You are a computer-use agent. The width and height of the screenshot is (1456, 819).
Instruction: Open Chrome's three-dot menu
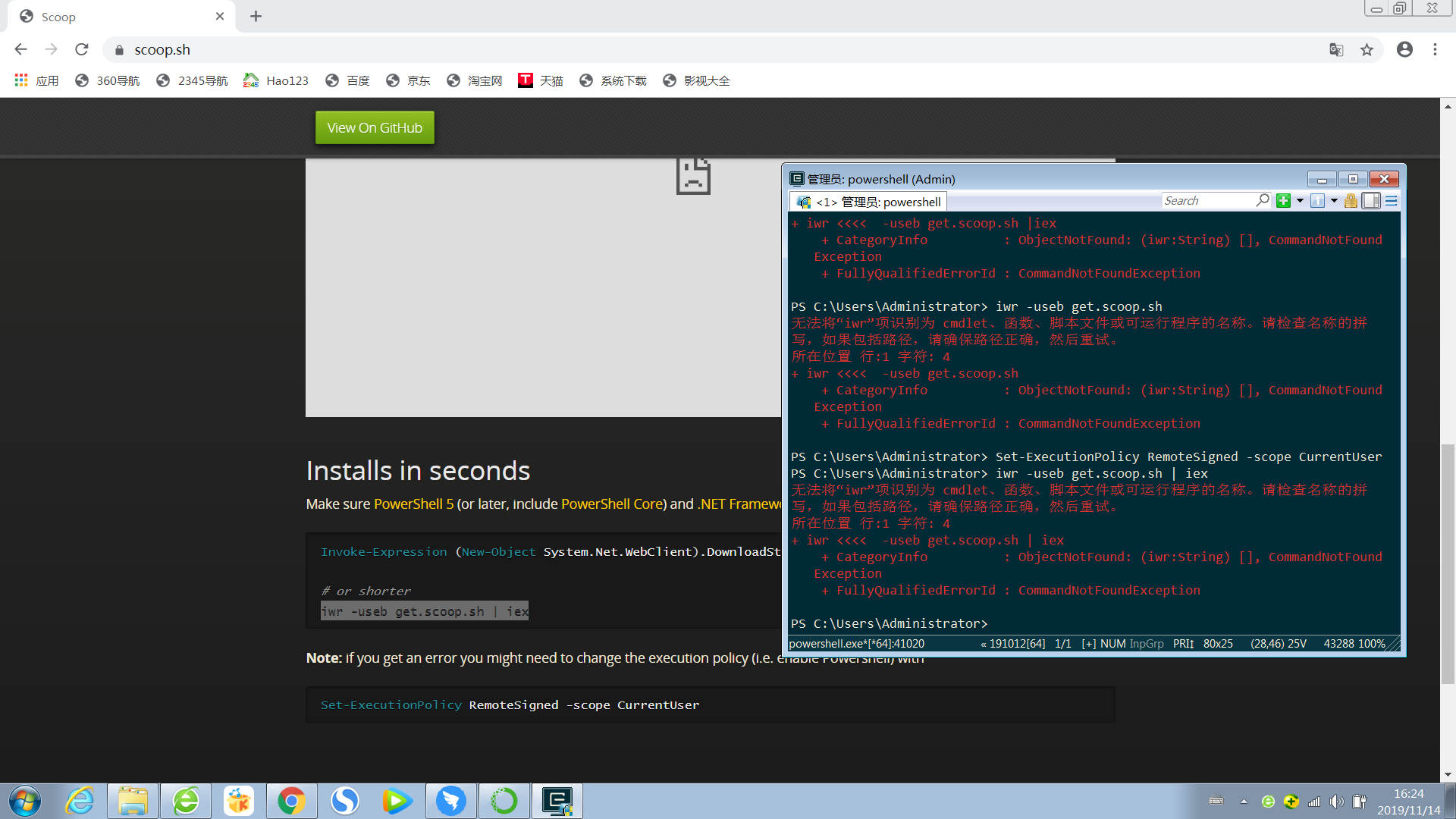tap(1435, 49)
